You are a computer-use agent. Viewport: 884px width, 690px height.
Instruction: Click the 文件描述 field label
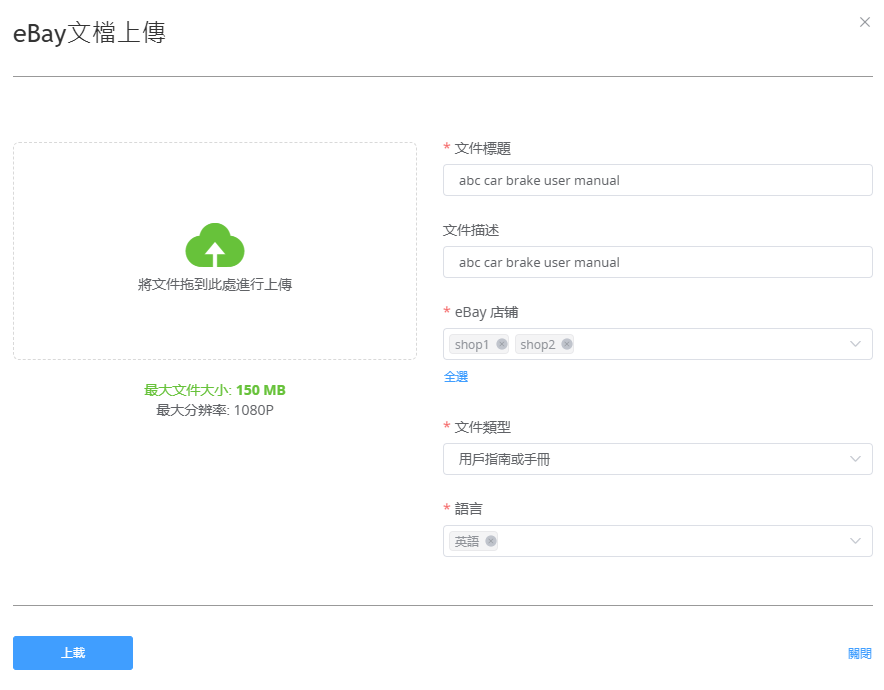pos(471,230)
